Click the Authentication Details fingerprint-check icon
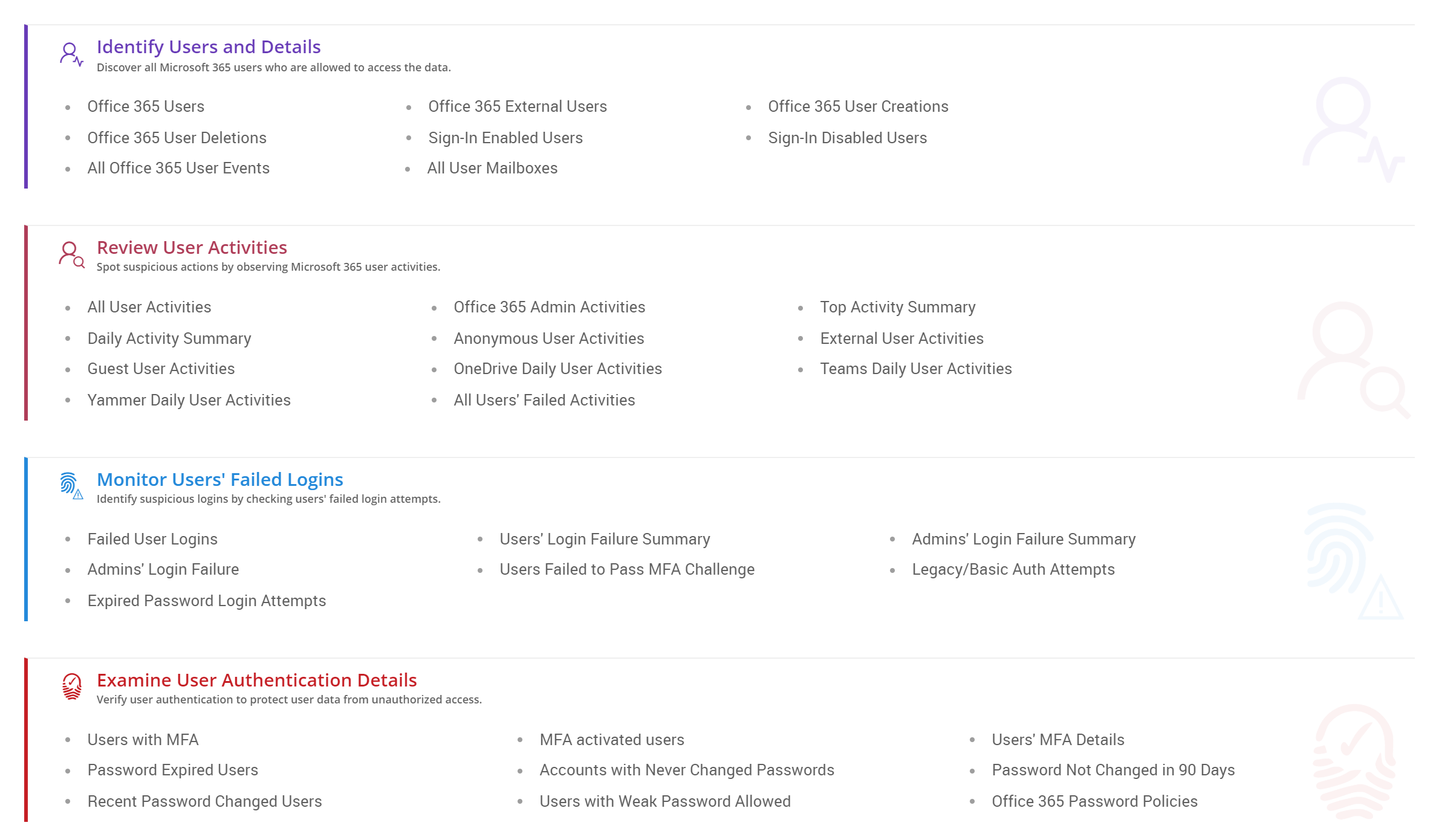 72,687
